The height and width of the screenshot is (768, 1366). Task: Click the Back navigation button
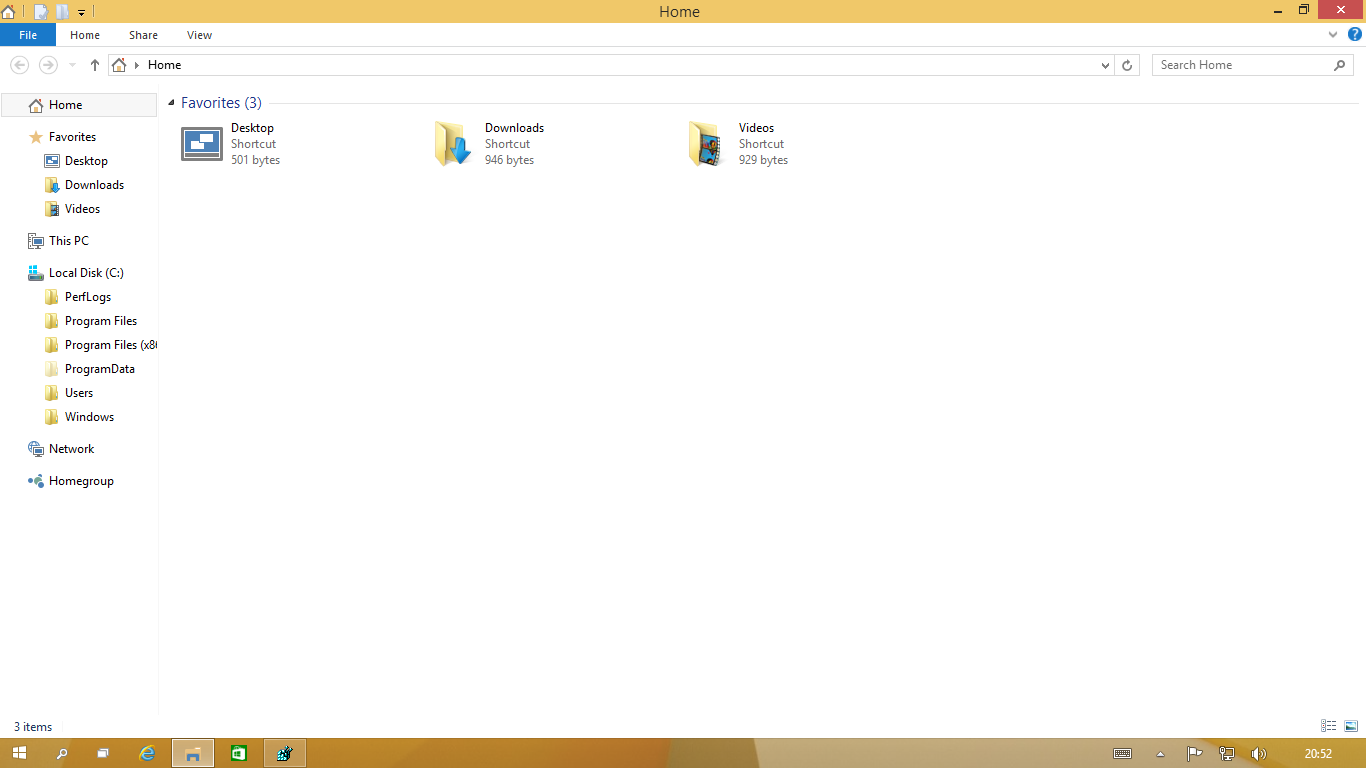coord(19,64)
